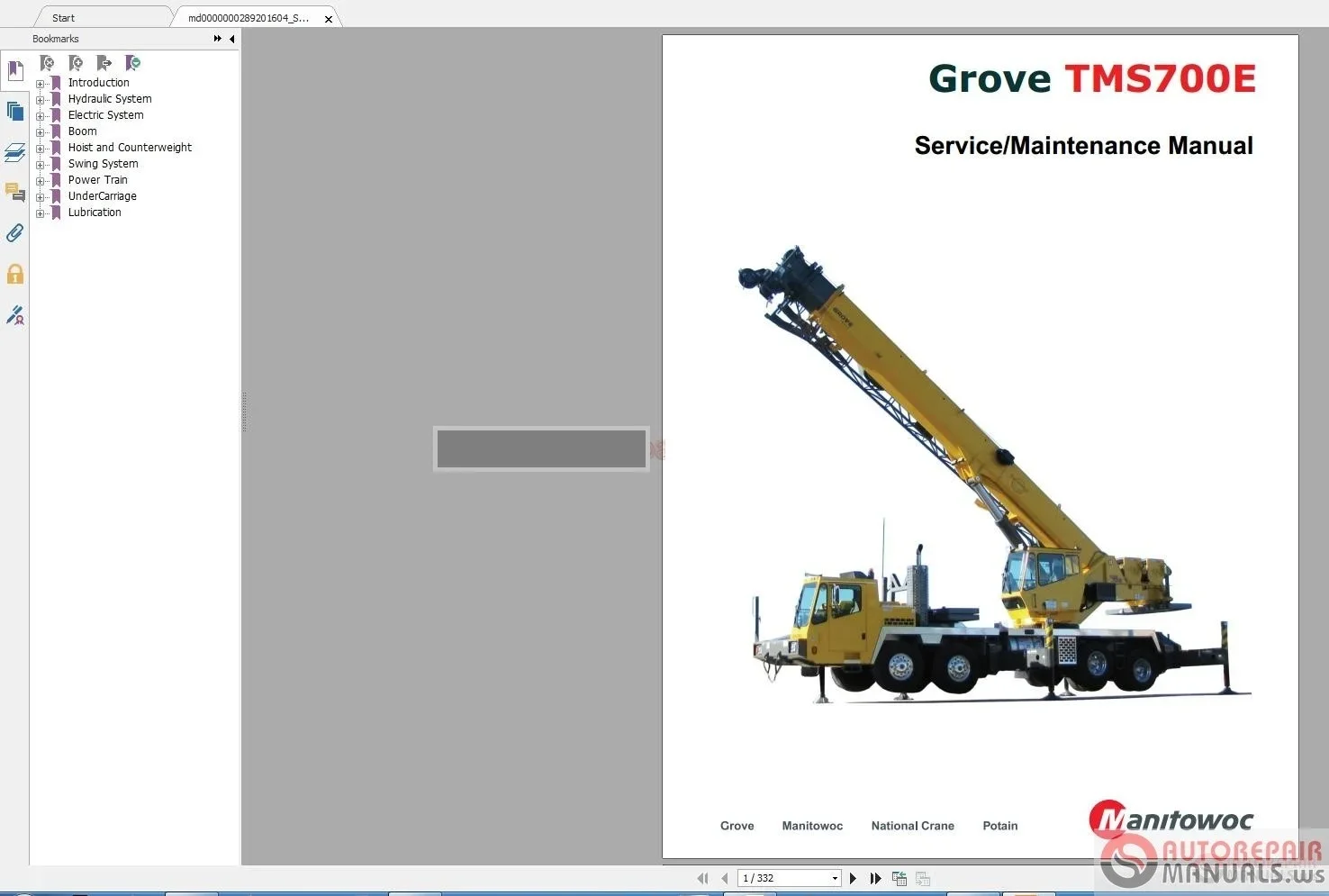This screenshot has height=896, width=1329.
Task: Go to the previous page
Action: pyautogui.click(x=725, y=878)
